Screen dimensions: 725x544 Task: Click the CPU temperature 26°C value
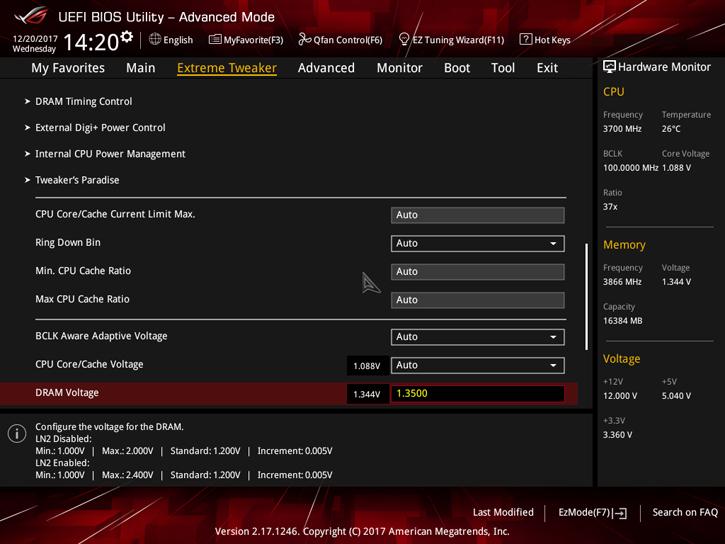[671, 129]
